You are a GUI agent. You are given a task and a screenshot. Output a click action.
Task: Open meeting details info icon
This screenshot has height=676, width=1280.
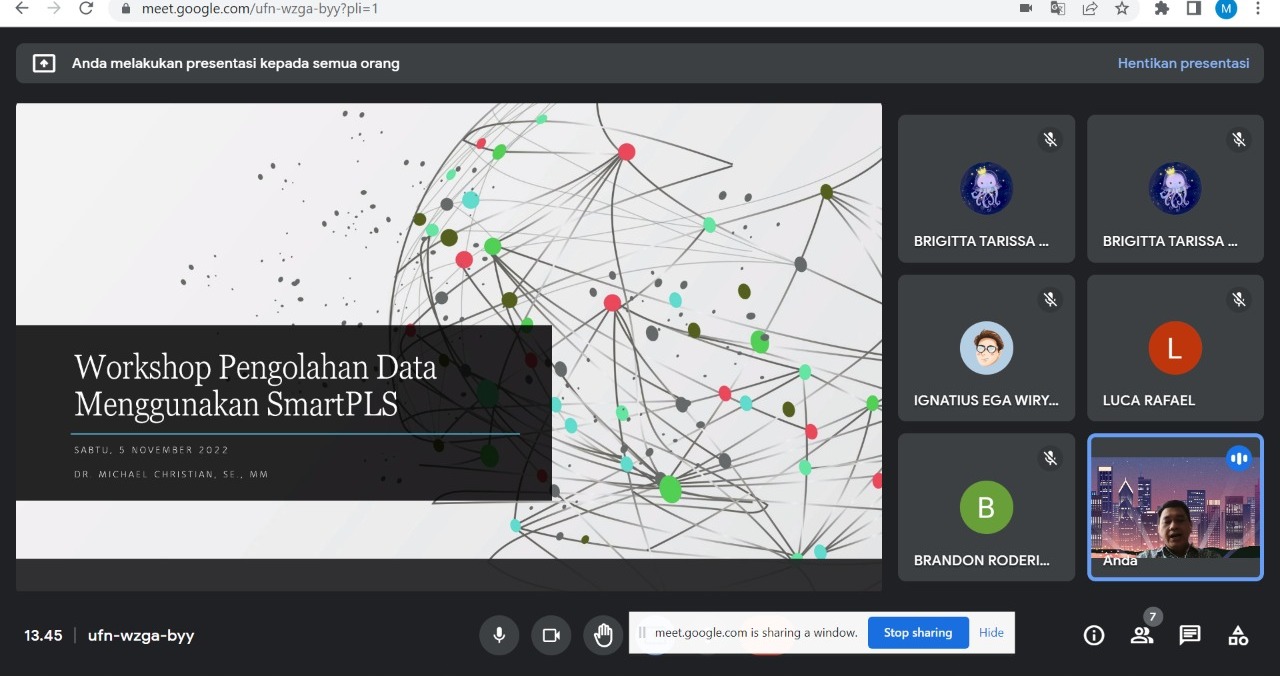(x=1094, y=635)
